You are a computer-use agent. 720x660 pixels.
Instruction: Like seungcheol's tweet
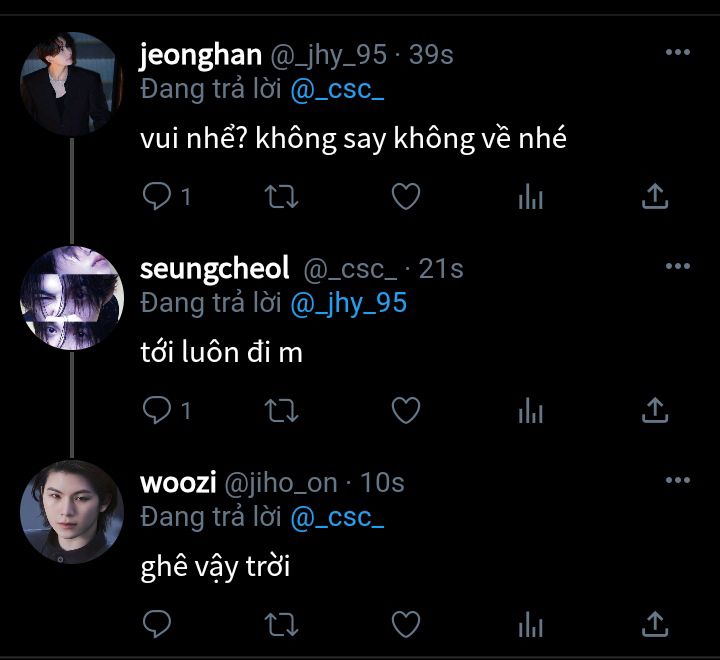(x=406, y=410)
